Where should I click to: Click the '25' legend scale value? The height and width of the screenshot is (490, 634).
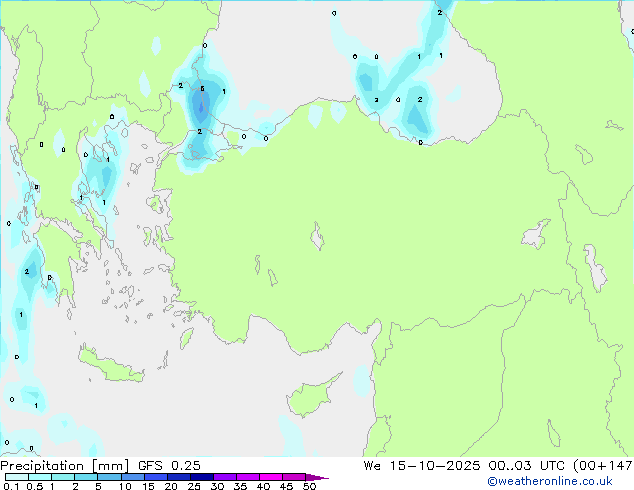tap(194, 486)
